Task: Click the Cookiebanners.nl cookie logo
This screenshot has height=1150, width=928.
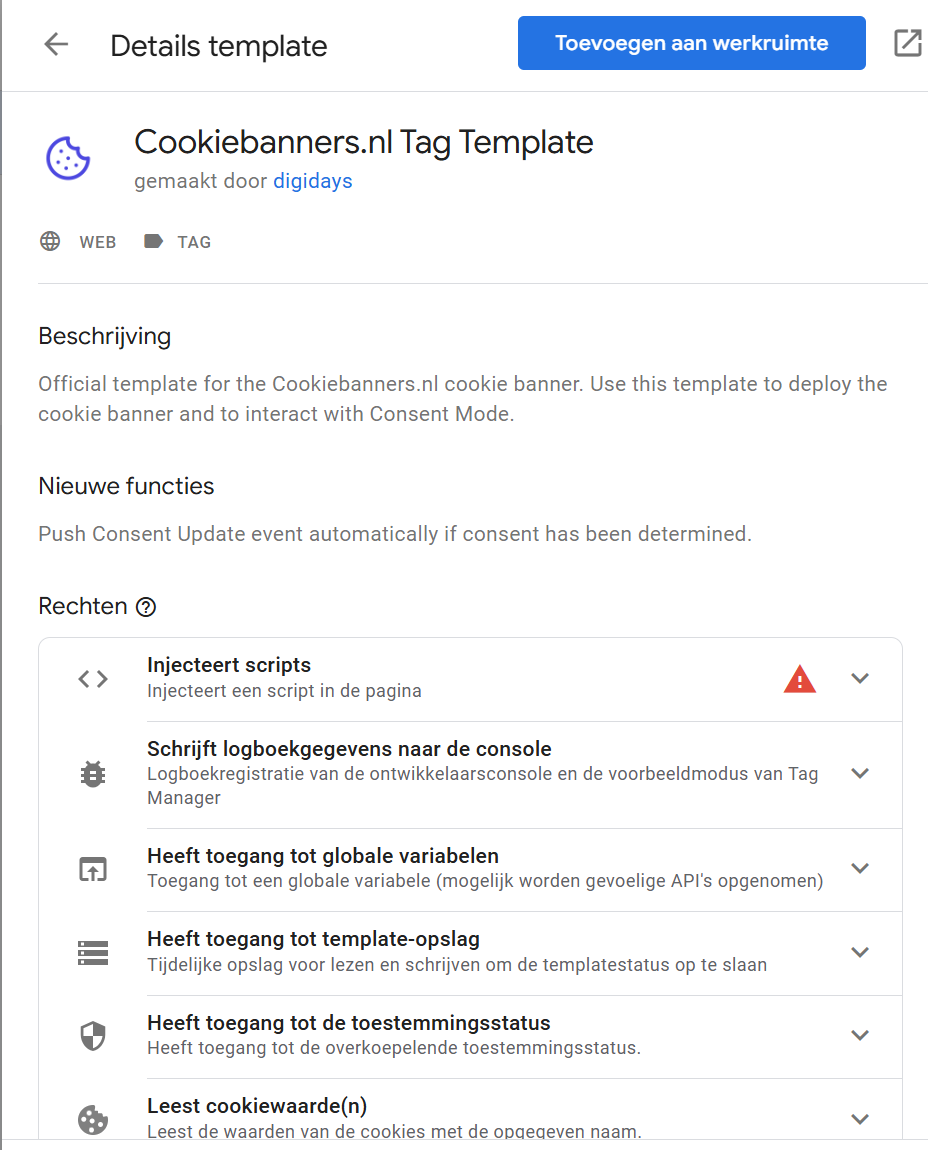Action: [x=68, y=159]
